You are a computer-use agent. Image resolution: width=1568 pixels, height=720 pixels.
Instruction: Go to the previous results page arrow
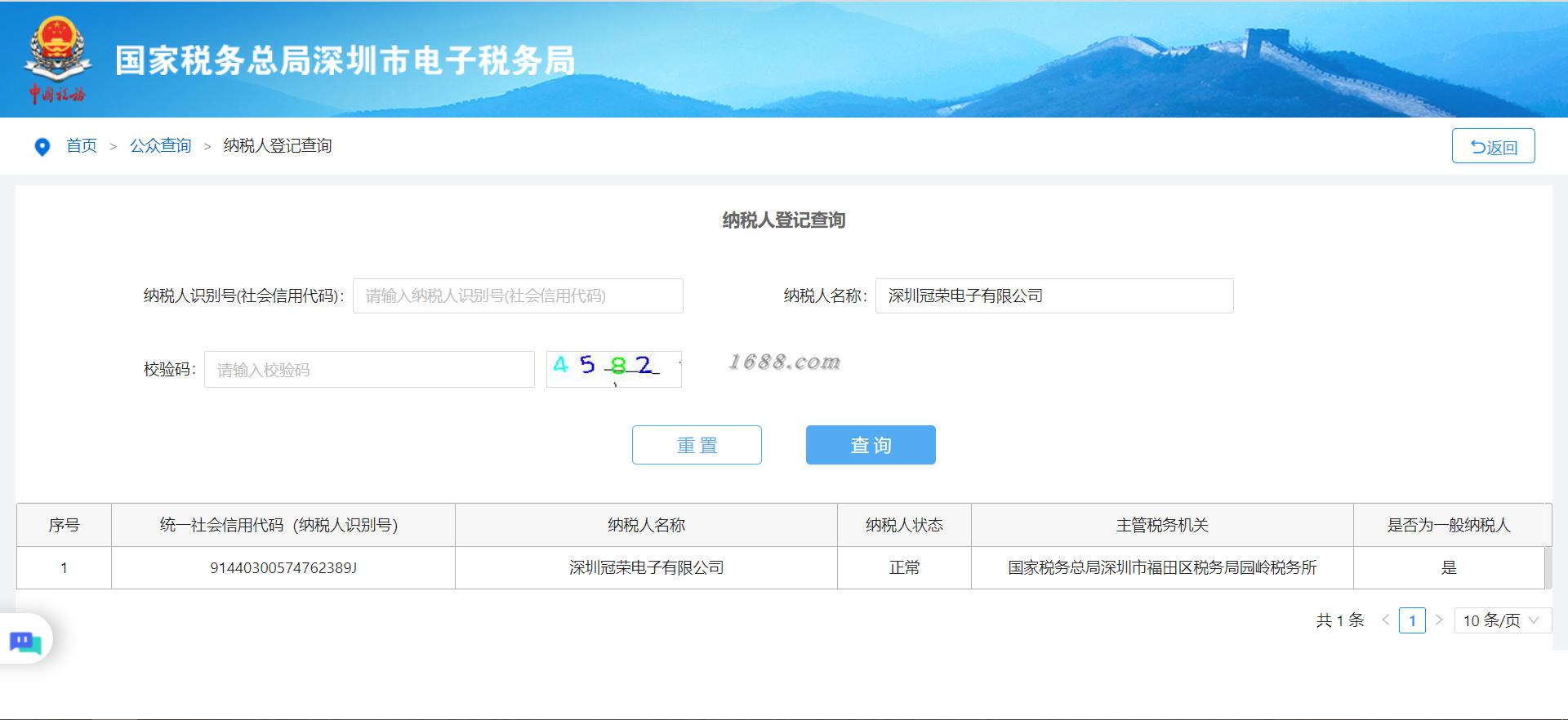click(1385, 620)
